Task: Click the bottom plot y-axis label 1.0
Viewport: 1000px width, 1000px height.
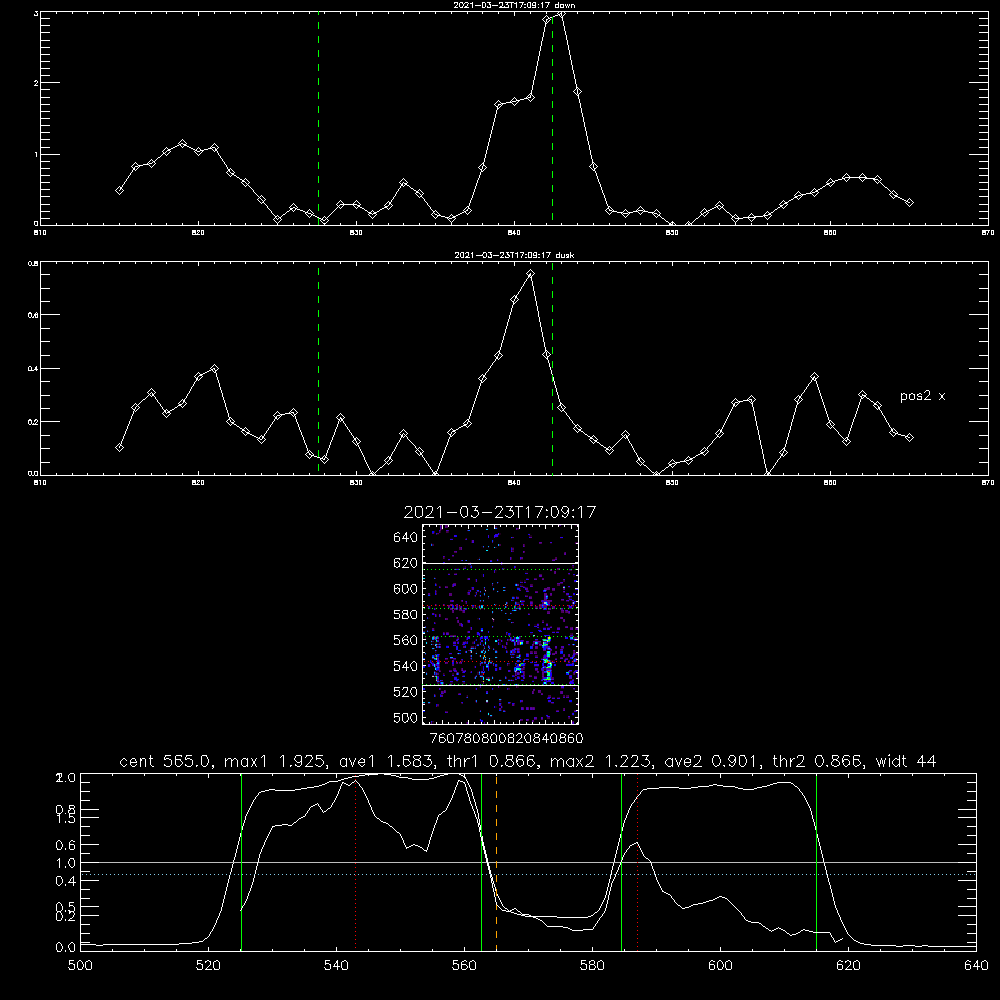Action: click(66, 863)
